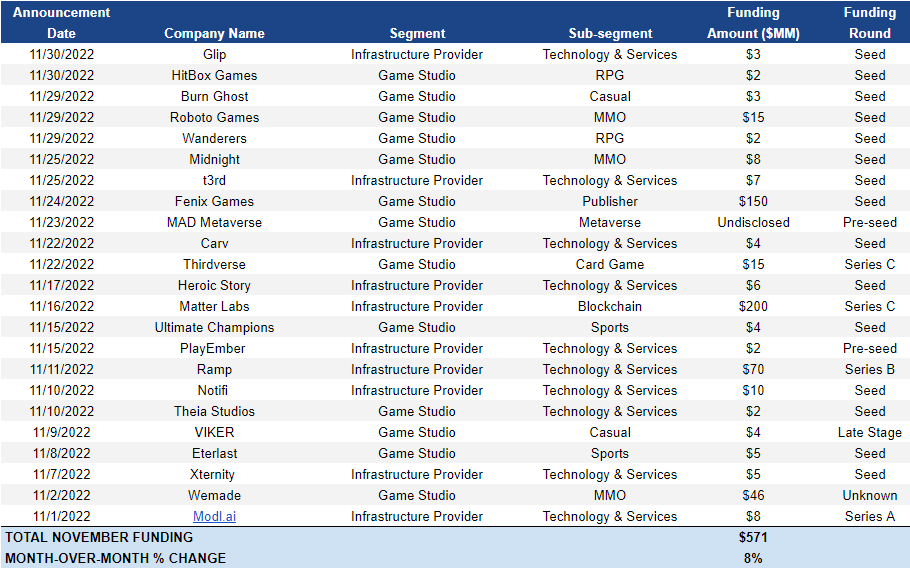Select the 11/2/2022 date cell
This screenshot has width=910, height=568.
(x=62, y=495)
